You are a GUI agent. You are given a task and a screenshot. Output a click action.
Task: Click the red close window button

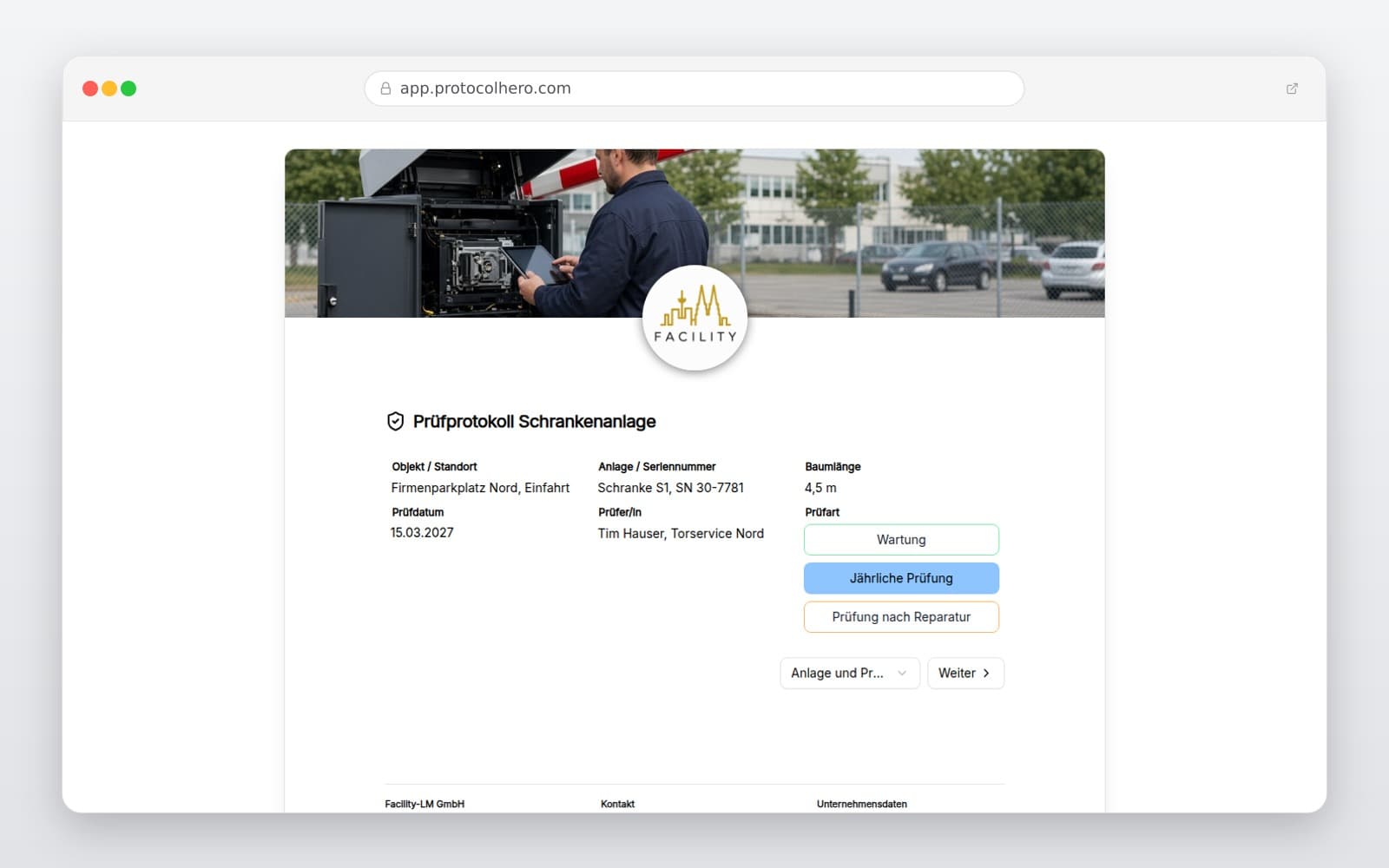[90, 89]
